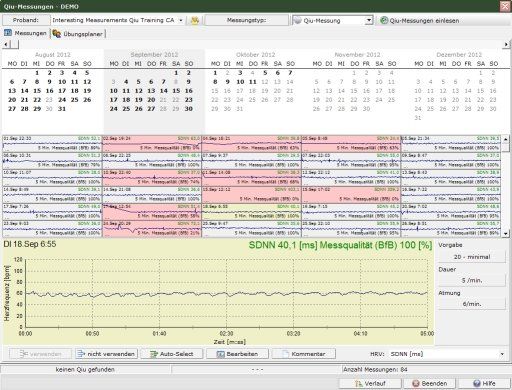
Task: Open the HRV SDNN [ms] dropdown
Action: tap(502, 354)
